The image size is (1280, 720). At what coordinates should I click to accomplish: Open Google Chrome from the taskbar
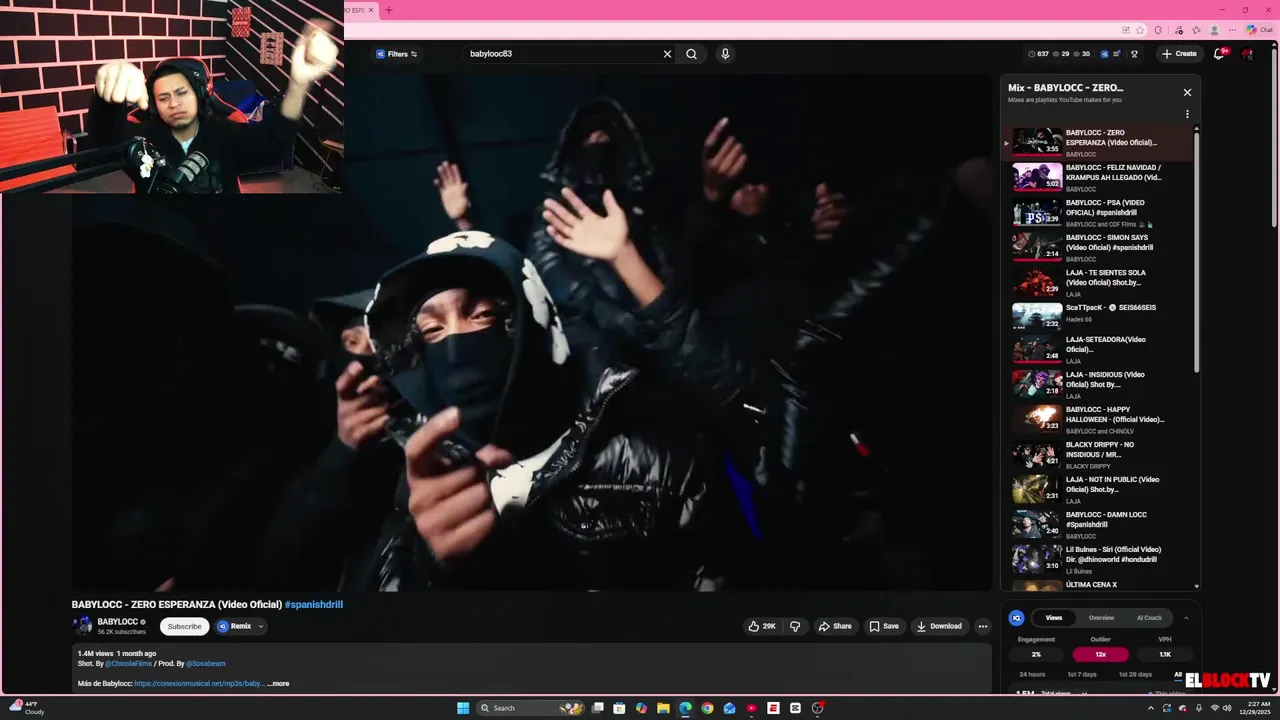point(707,708)
